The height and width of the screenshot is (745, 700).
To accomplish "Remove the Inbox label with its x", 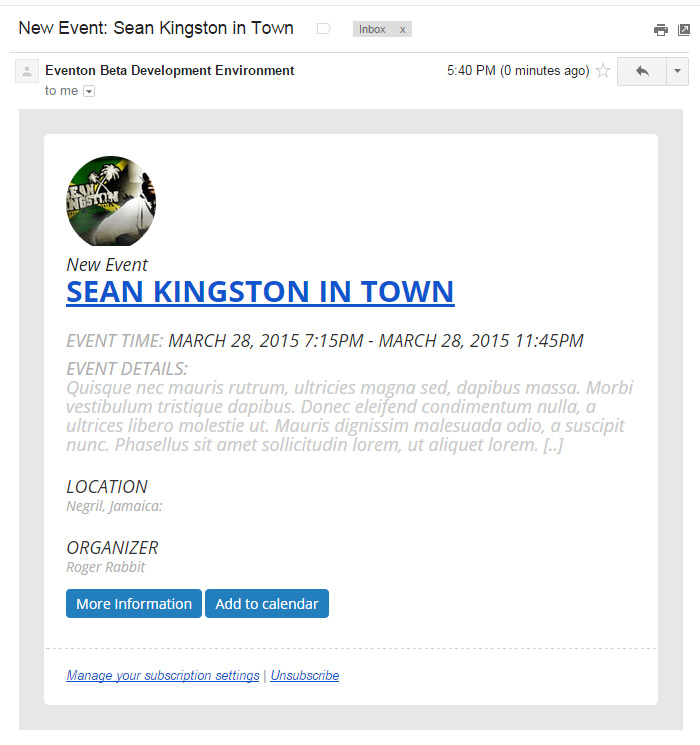I will 403,29.
